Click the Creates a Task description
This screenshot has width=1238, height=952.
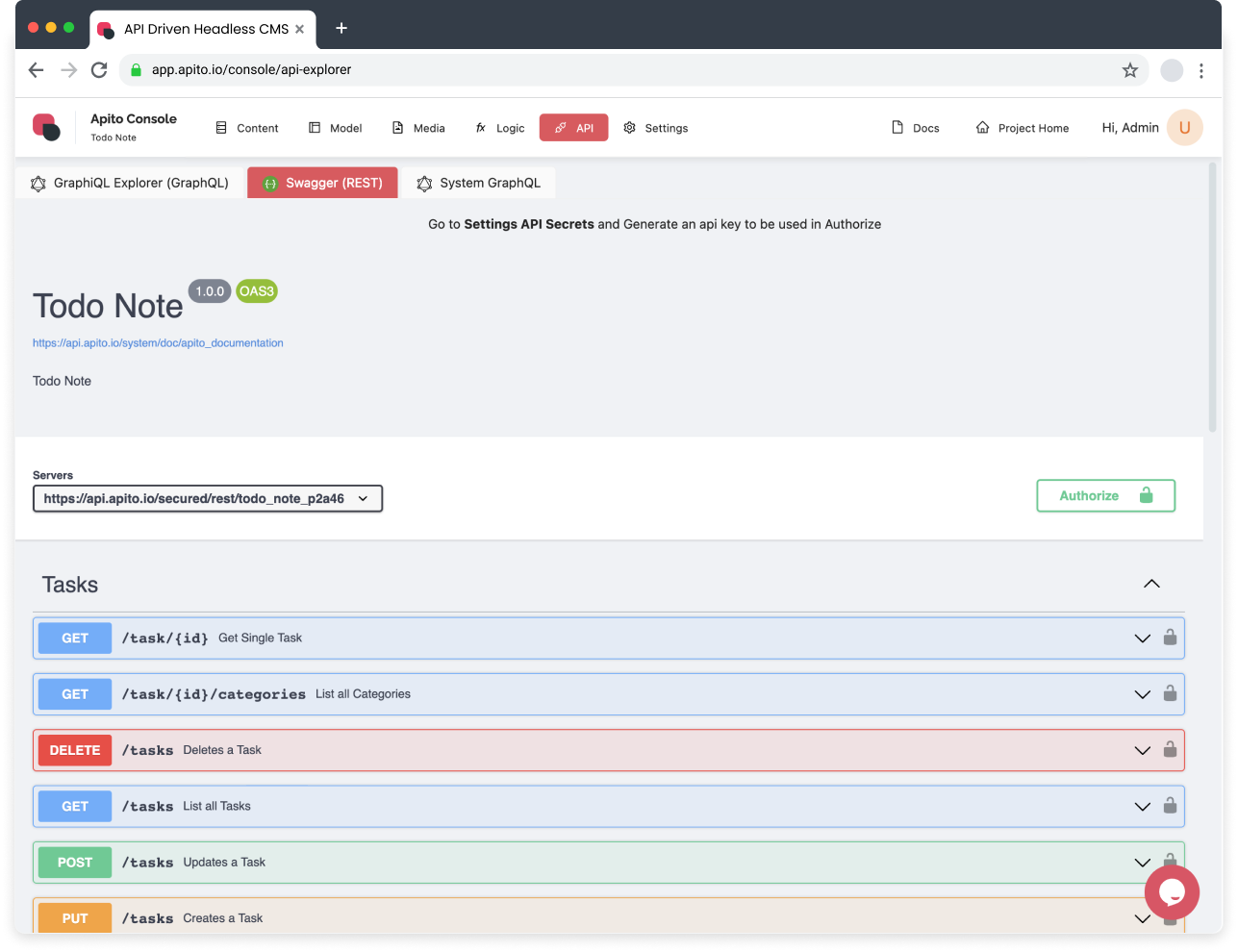223,918
